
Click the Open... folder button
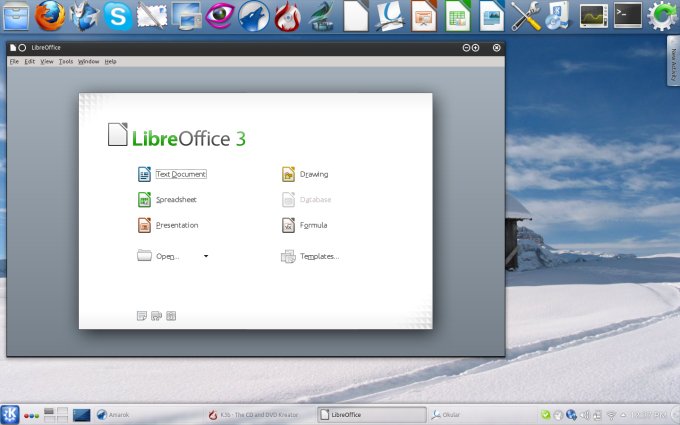coord(159,256)
